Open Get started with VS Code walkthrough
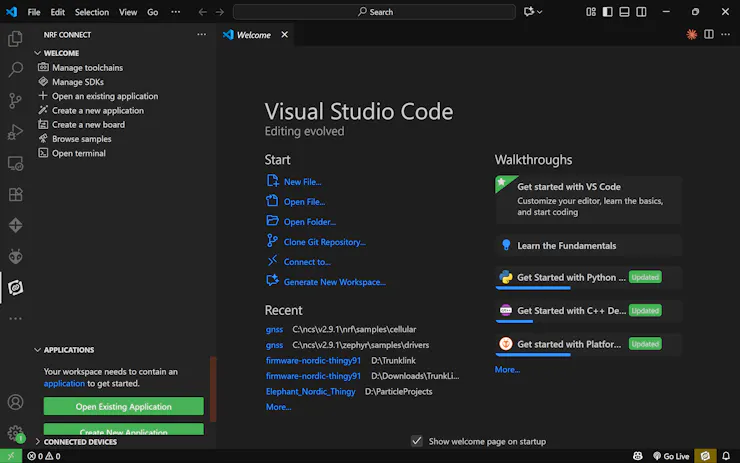The image size is (740, 463). pos(588,199)
